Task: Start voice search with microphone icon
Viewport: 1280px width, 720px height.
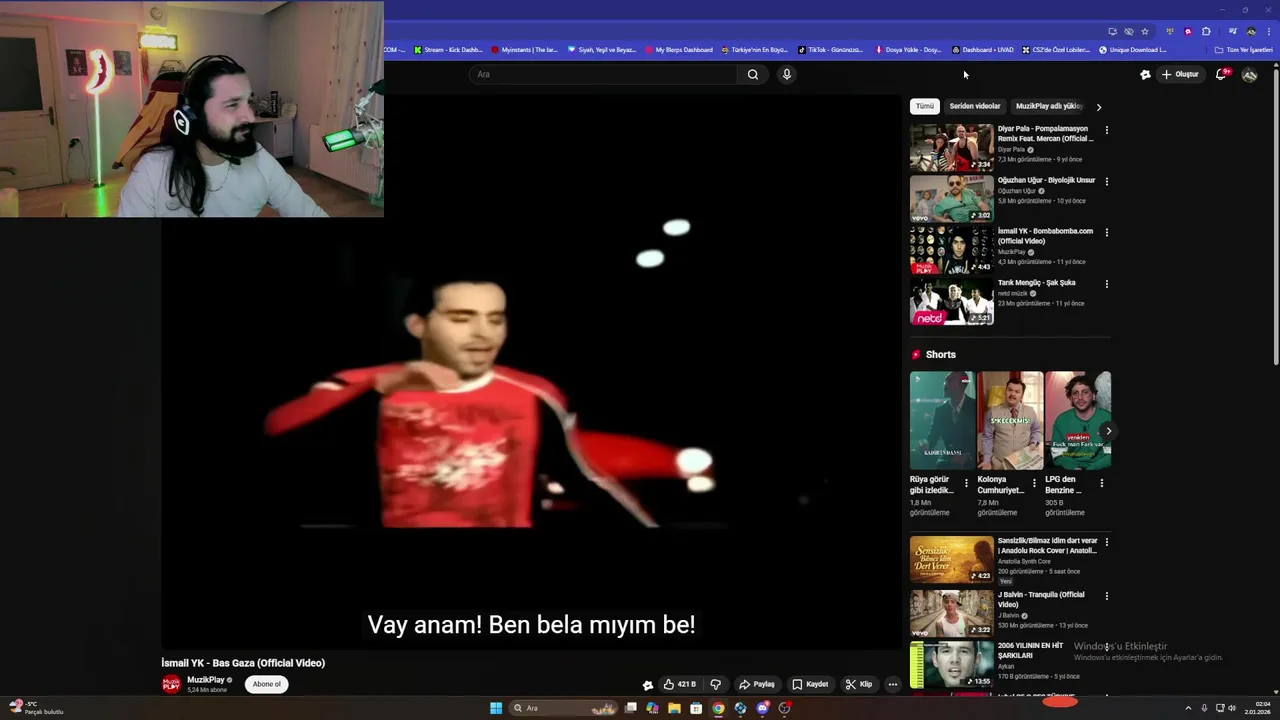Action: 787,74
